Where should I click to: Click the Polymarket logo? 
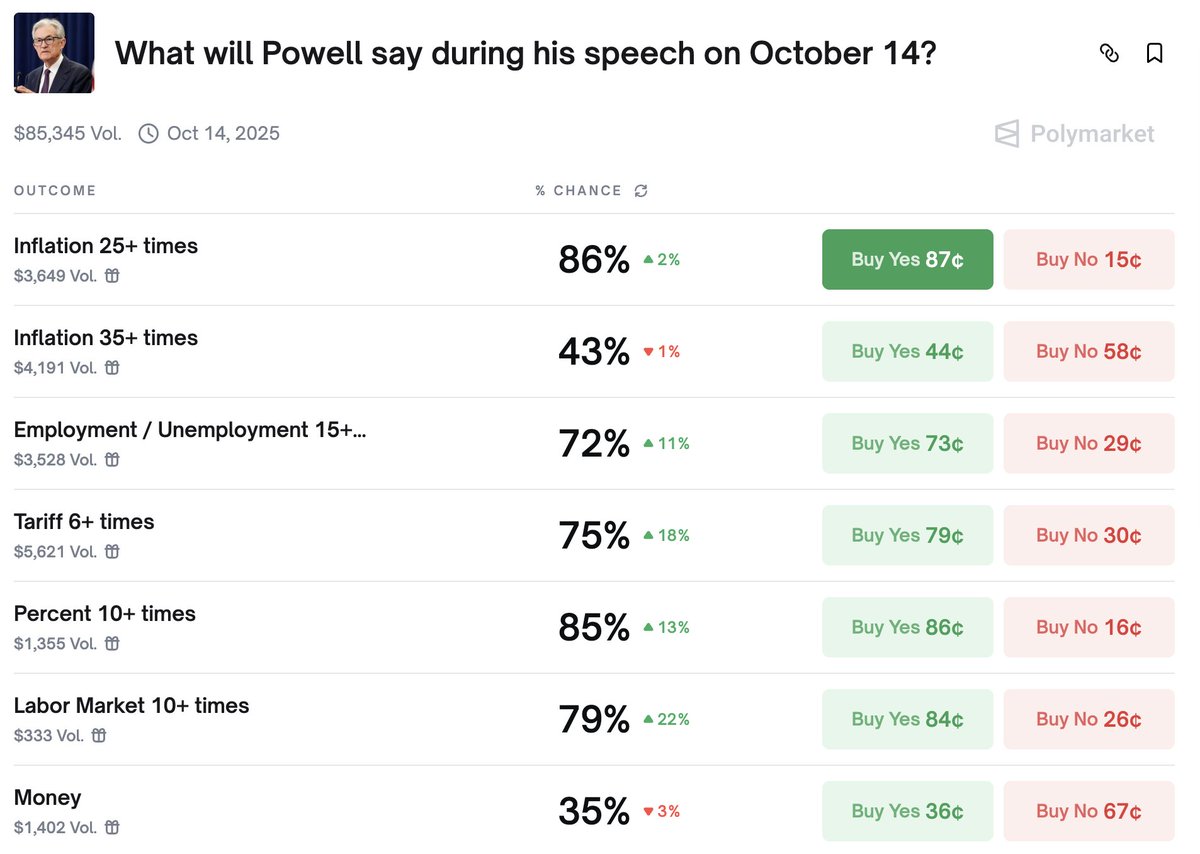coord(1074,134)
